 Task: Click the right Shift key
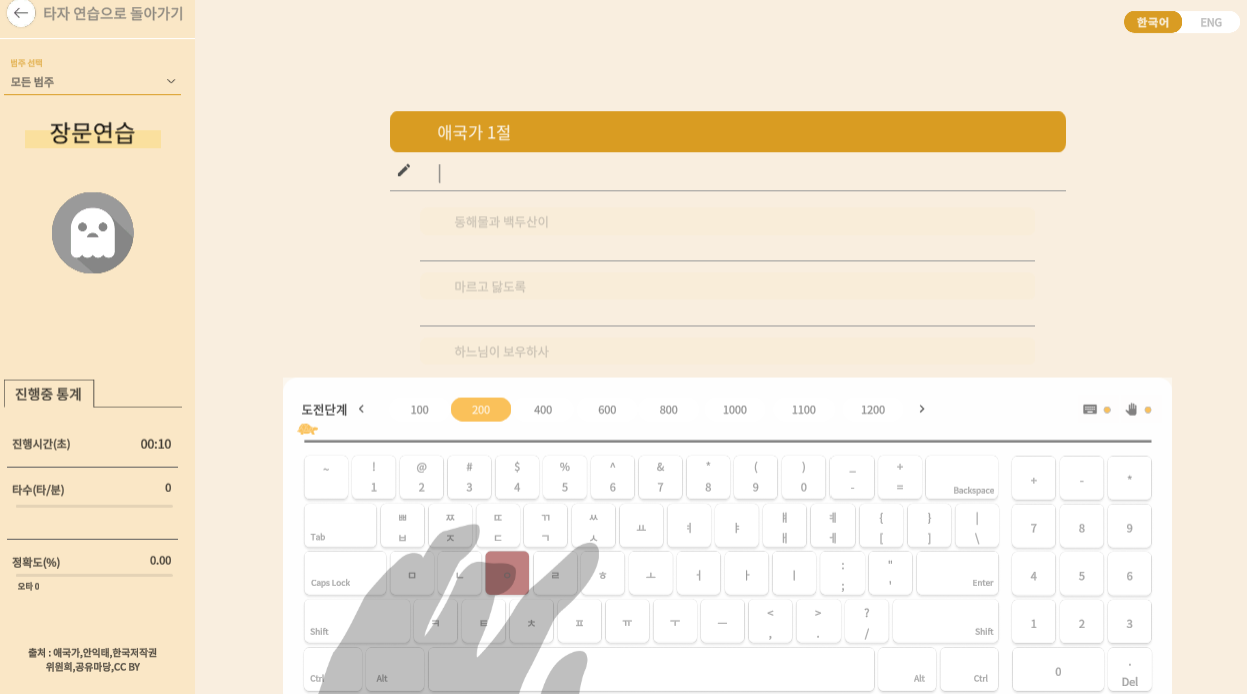945,621
